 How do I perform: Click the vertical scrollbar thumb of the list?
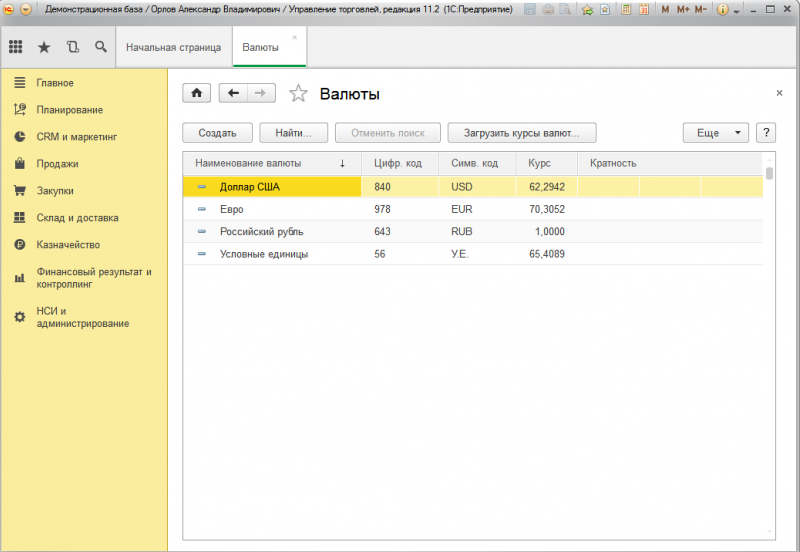769,173
